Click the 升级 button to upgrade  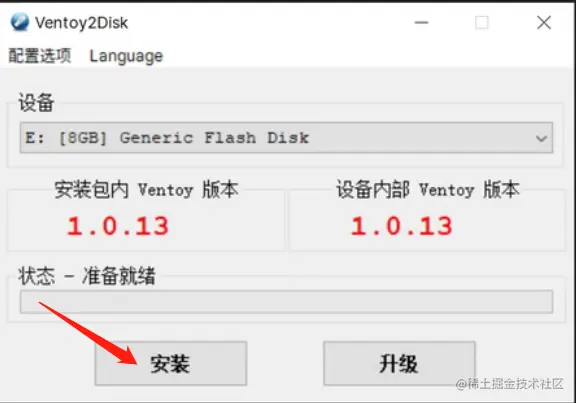(399, 363)
